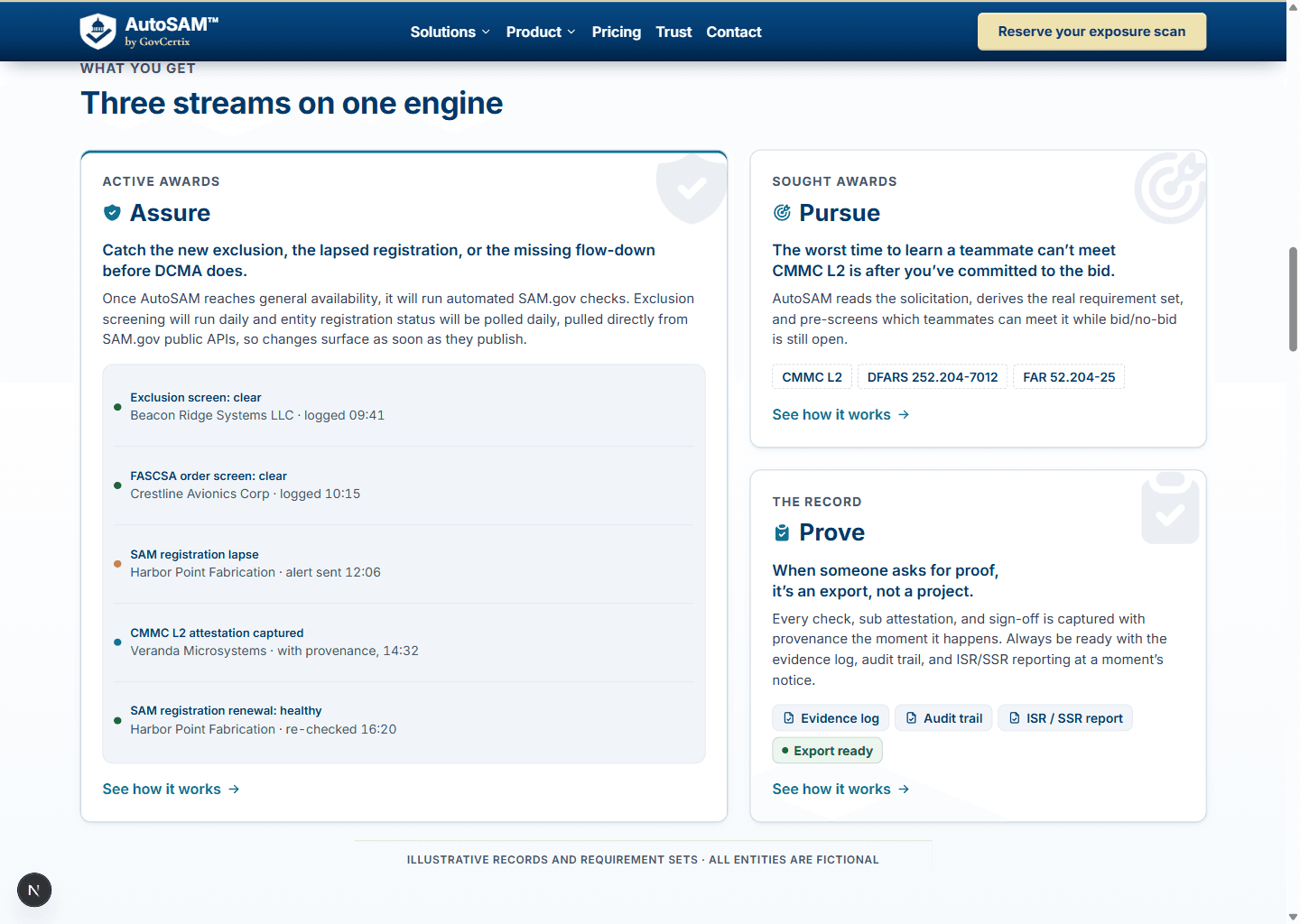Click the FAR 52.204-25 tag

click(1069, 377)
